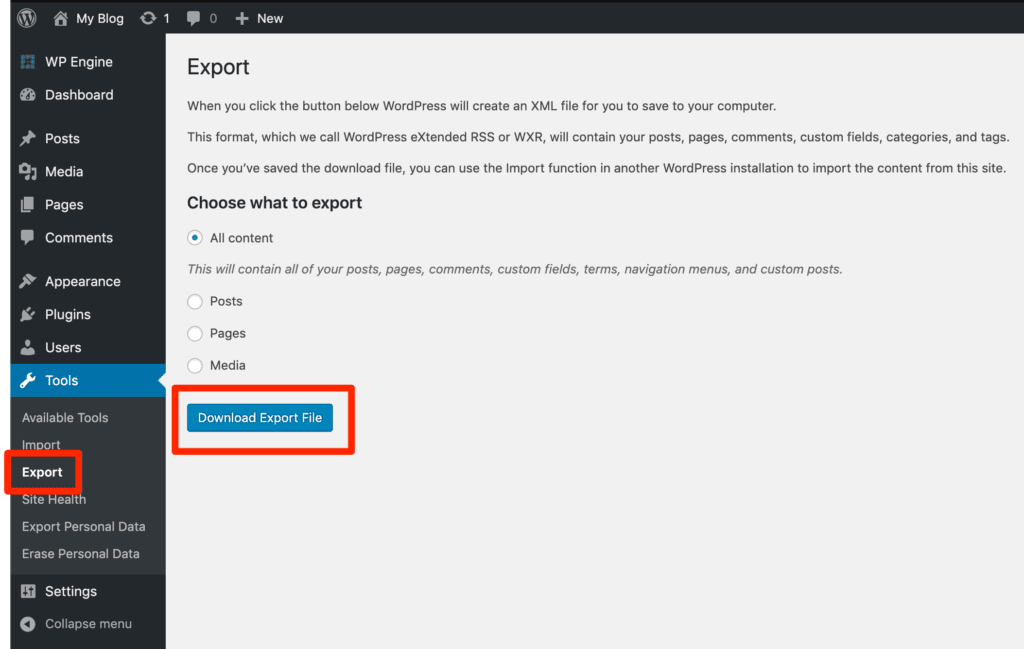Click the WordPress logo icon

click(27, 18)
